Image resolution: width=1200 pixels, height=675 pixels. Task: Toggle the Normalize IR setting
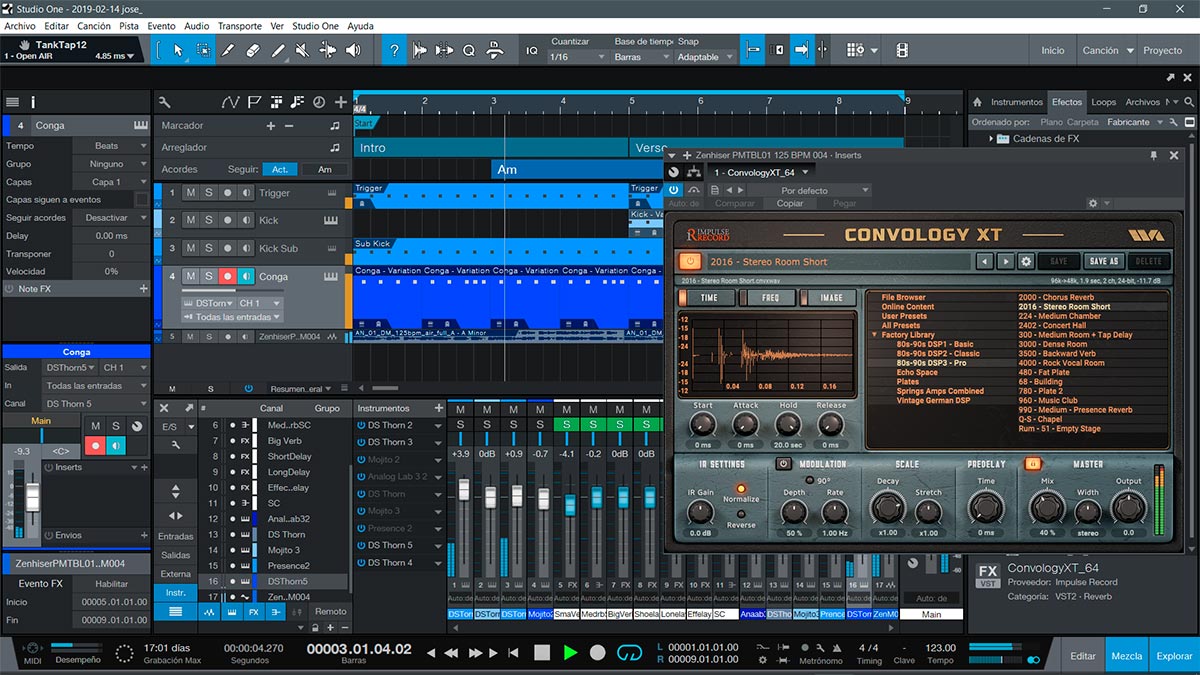[x=741, y=488]
